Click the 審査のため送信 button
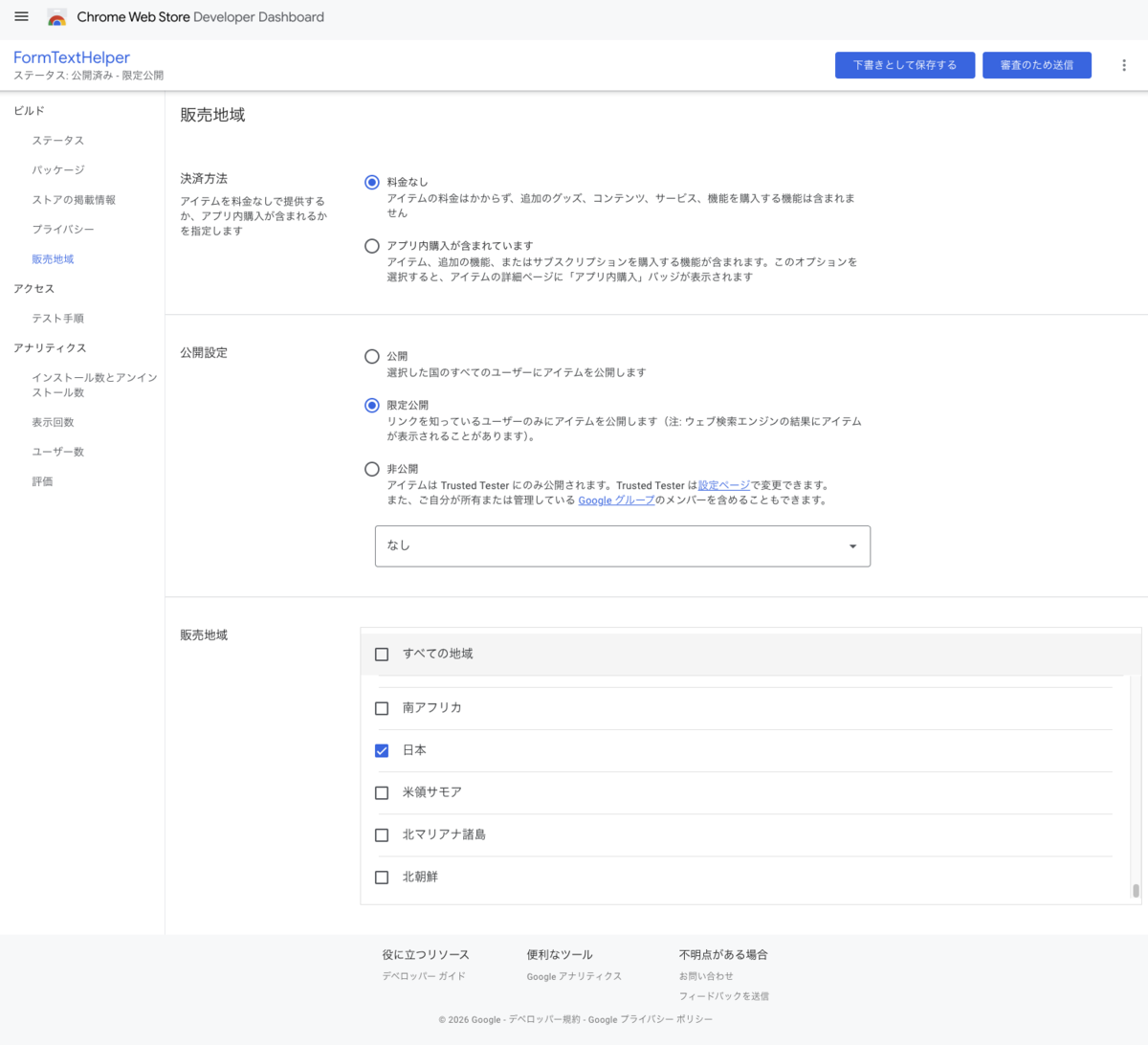This screenshot has width=1148, height=1045. coord(1037,65)
